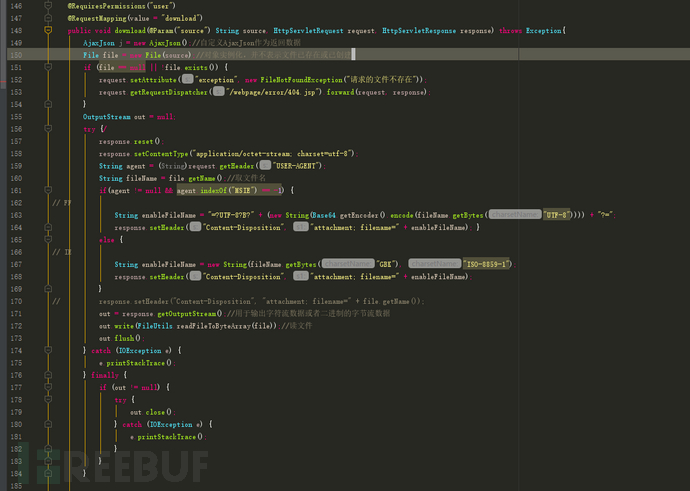Click the "/webpage/error/404.jsp" string
The height and width of the screenshot is (491, 690).
tap(274, 92)
